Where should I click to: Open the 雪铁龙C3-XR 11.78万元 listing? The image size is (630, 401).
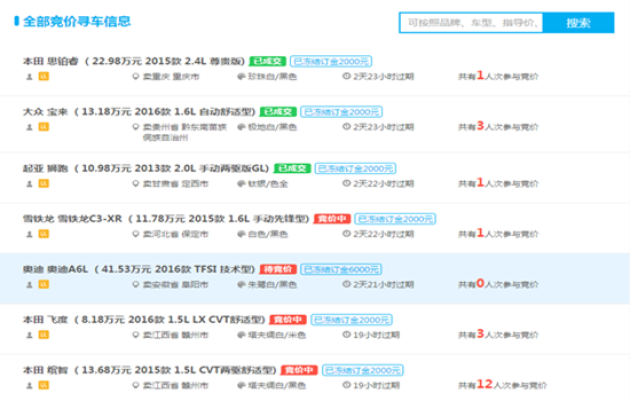[x=166, y=219]
